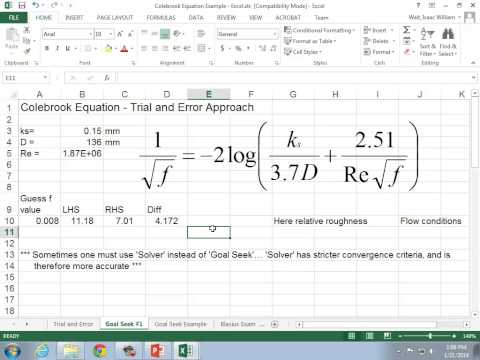Toggle Bold formatting
This screenshot has height=360, width=480.
(47, 49)
